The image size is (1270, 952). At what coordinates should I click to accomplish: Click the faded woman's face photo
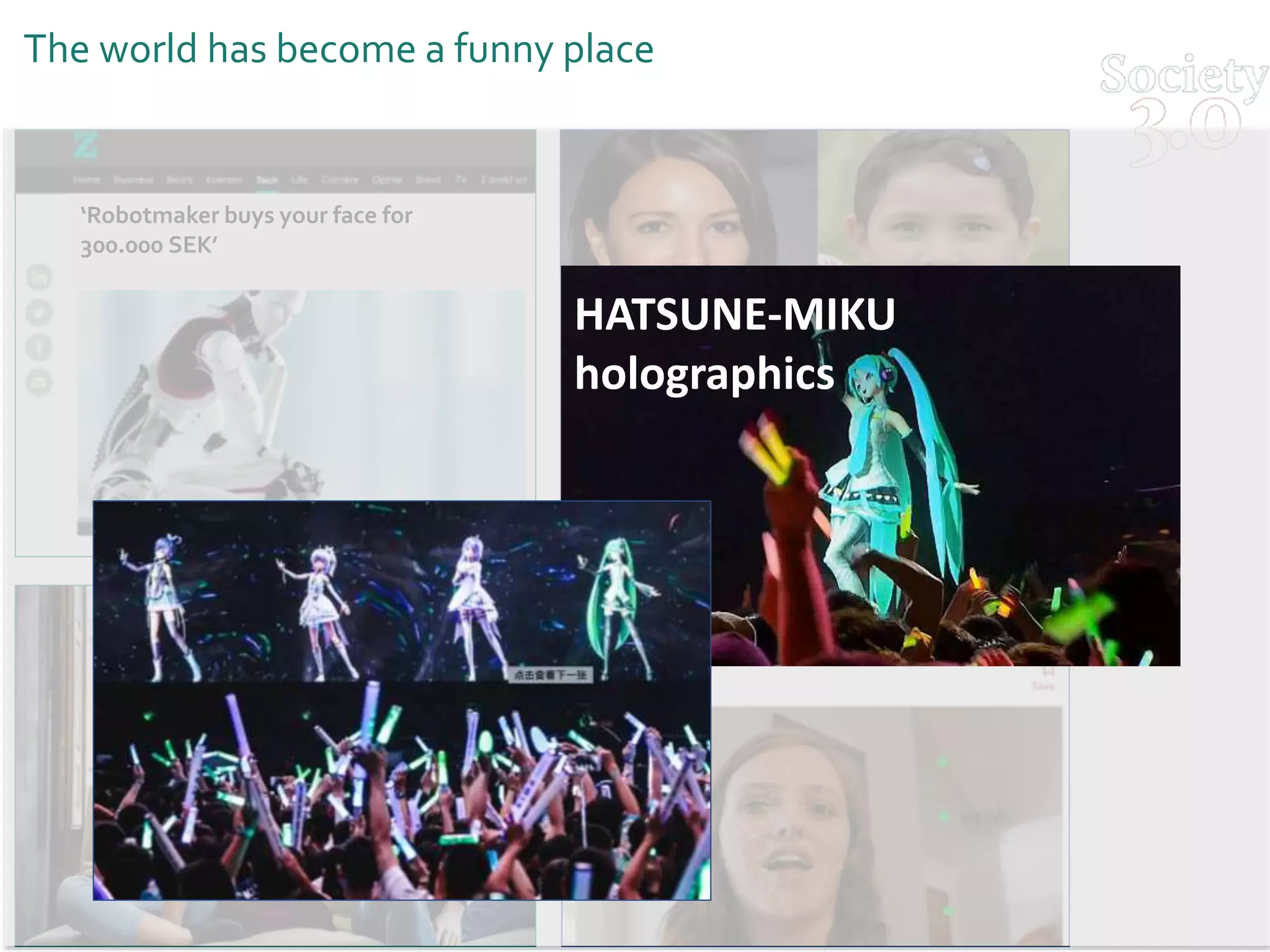tap(688, 198)
